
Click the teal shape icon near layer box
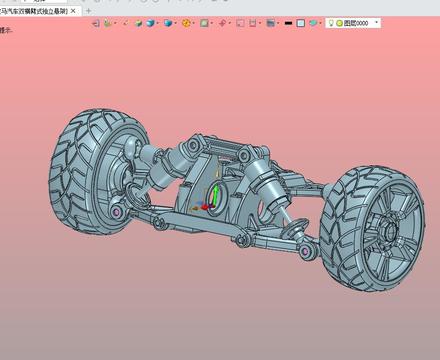[313, 23]
